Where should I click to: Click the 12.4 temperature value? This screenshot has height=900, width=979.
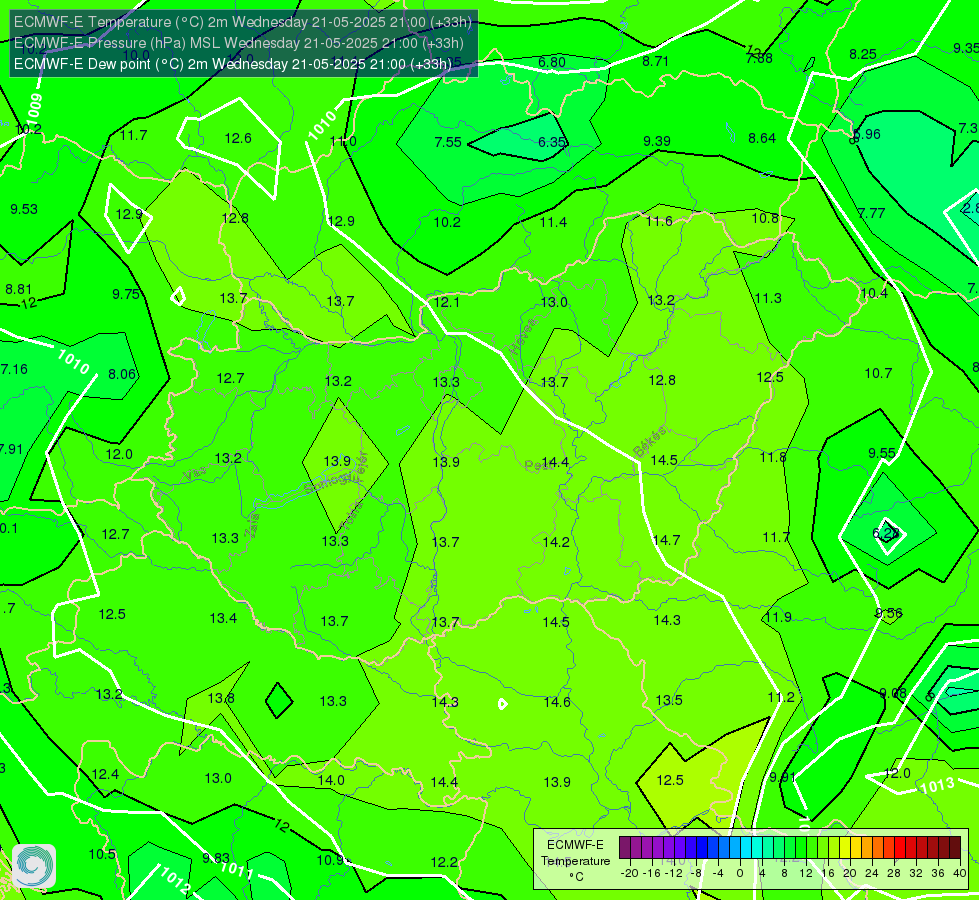105,774
